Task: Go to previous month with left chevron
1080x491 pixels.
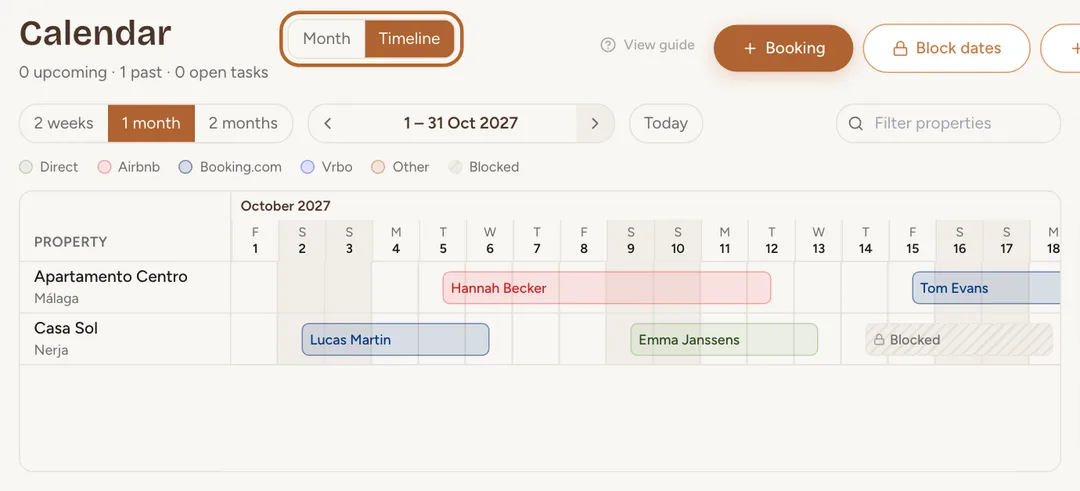Action: click(x=328, y=124)
